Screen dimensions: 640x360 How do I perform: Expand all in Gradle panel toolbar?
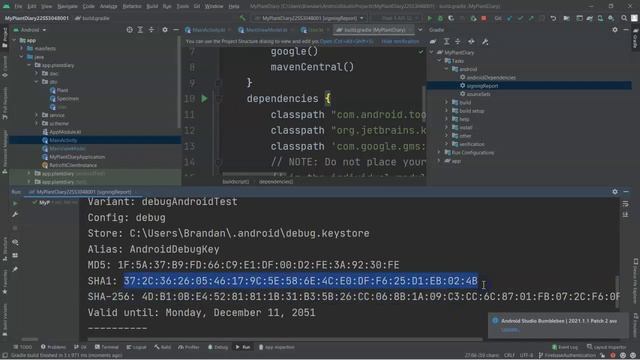point(447,42)
